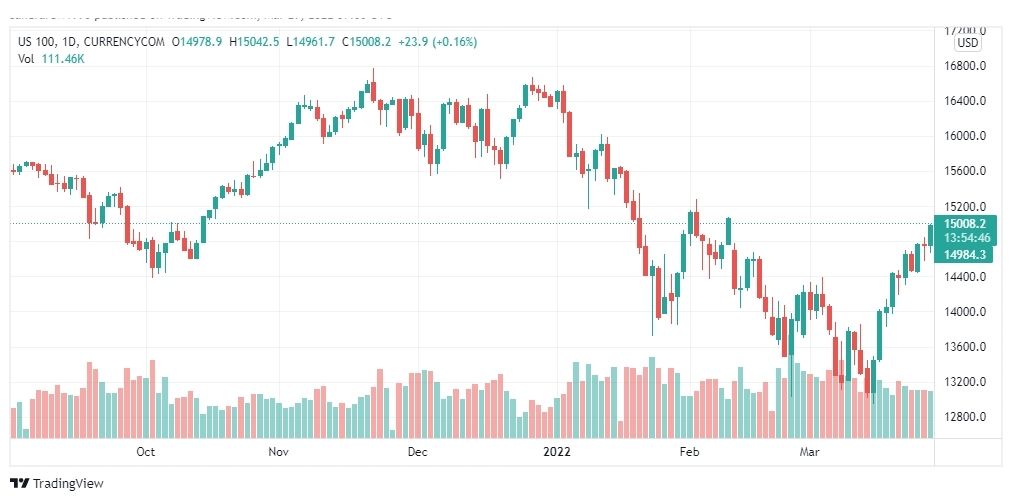
Task: Select the Vol 111.46K indicator label
Action: click(52, 59)
